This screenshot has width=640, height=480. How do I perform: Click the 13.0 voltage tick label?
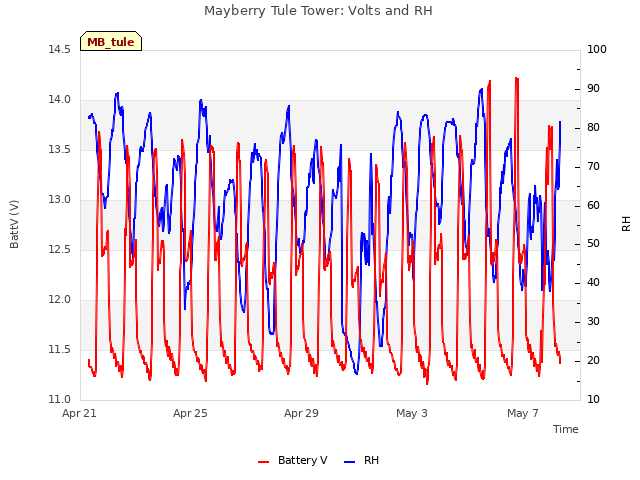(x=60, y=200)
